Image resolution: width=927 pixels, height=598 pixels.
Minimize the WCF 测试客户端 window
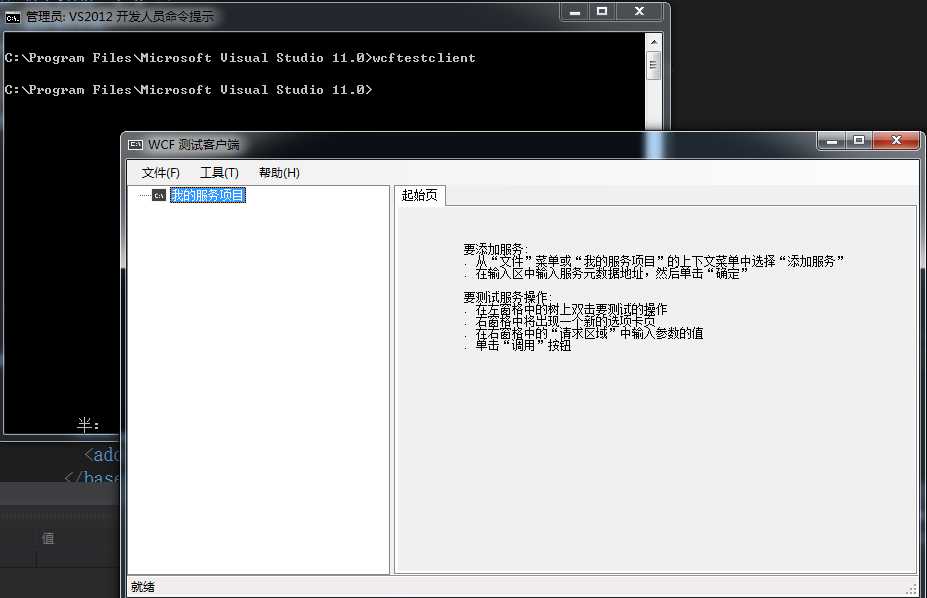(x=832, y=141)
